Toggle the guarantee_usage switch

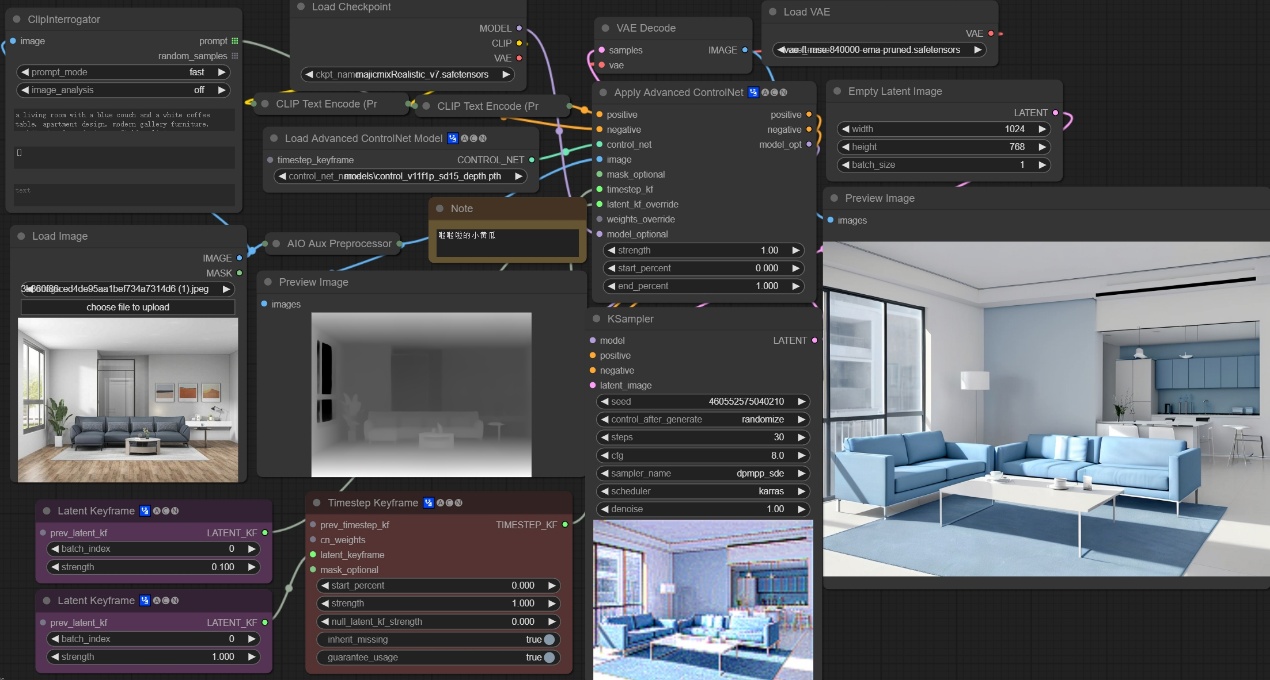tap(549, 658)
